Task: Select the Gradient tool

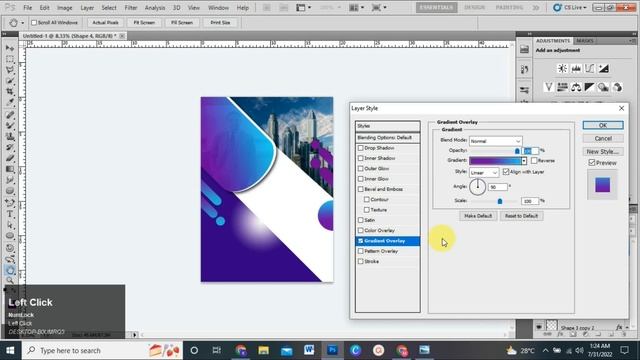Action: pos(10,169)
